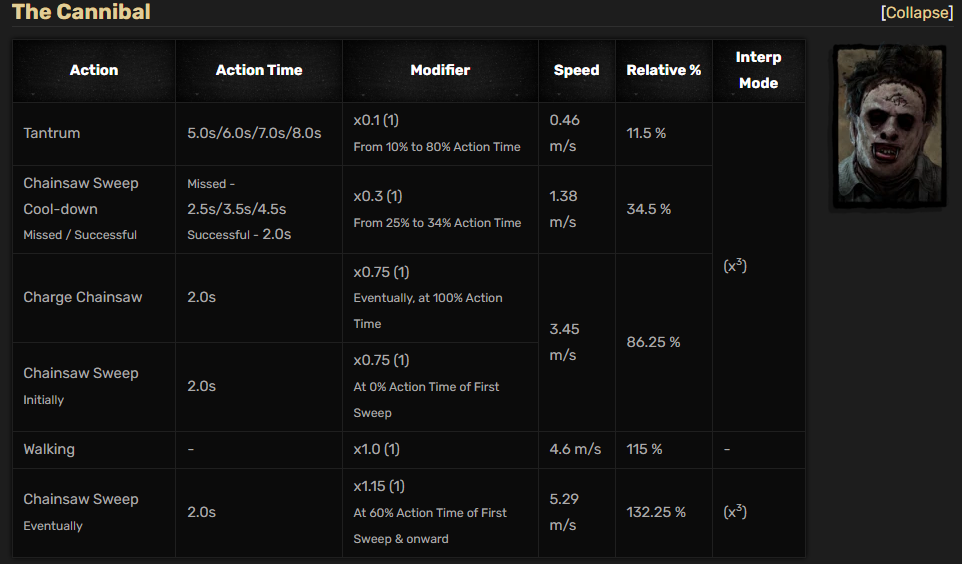Click The Cannibal section heading
The height and width of the screenshot is (564, 962).
tap(81, 12)
